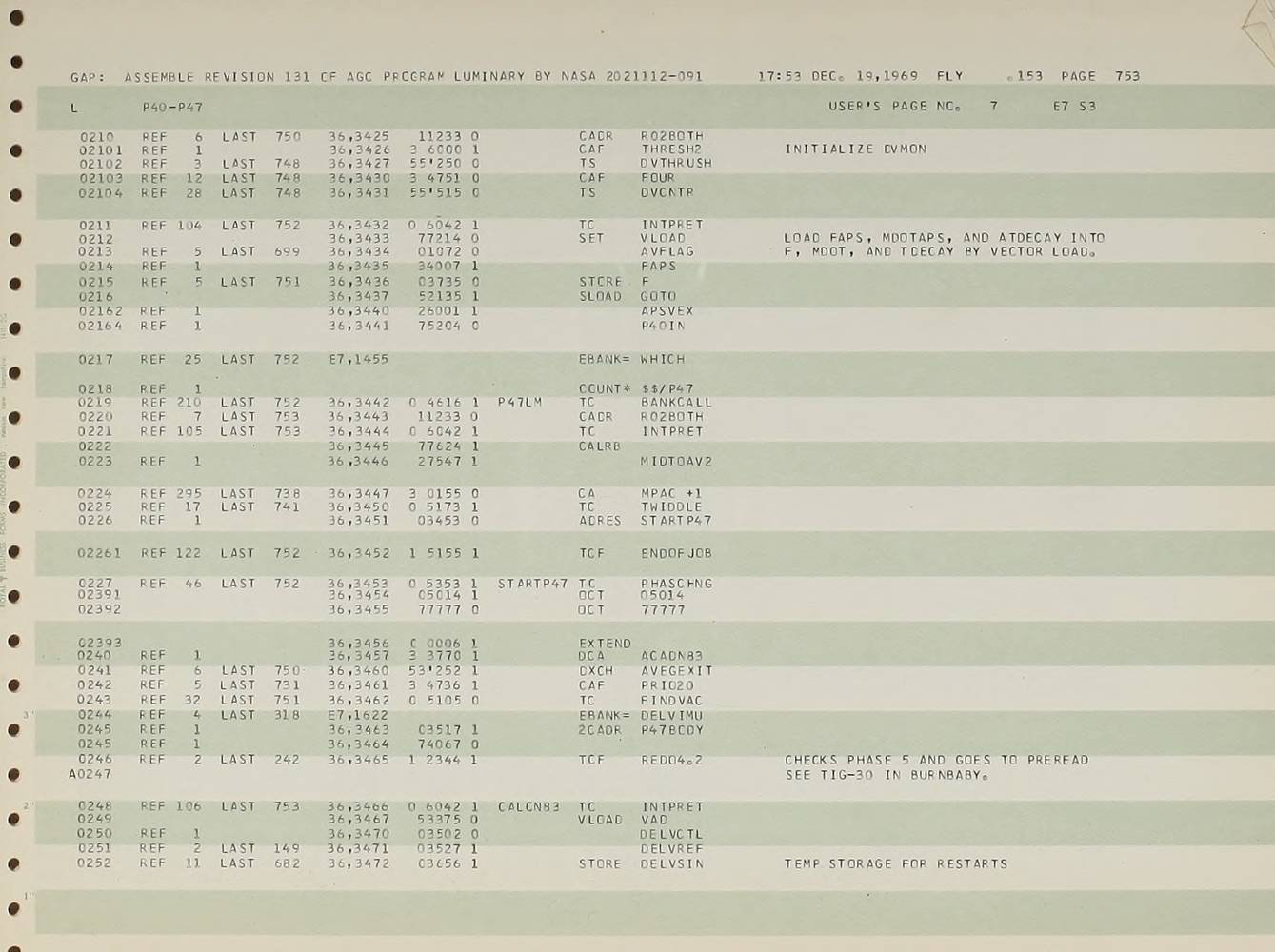Select the 'COUNT*' opcode
Viewport: 1275px width, 952px height.
[x=606, y=388]
